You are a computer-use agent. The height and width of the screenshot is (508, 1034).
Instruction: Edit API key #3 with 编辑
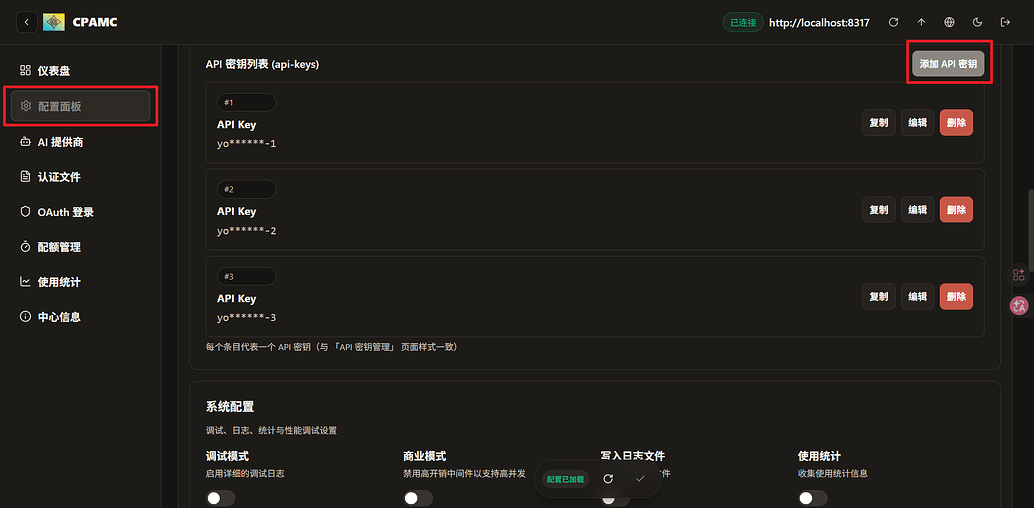pyautogui.click(x=917, y=297)
